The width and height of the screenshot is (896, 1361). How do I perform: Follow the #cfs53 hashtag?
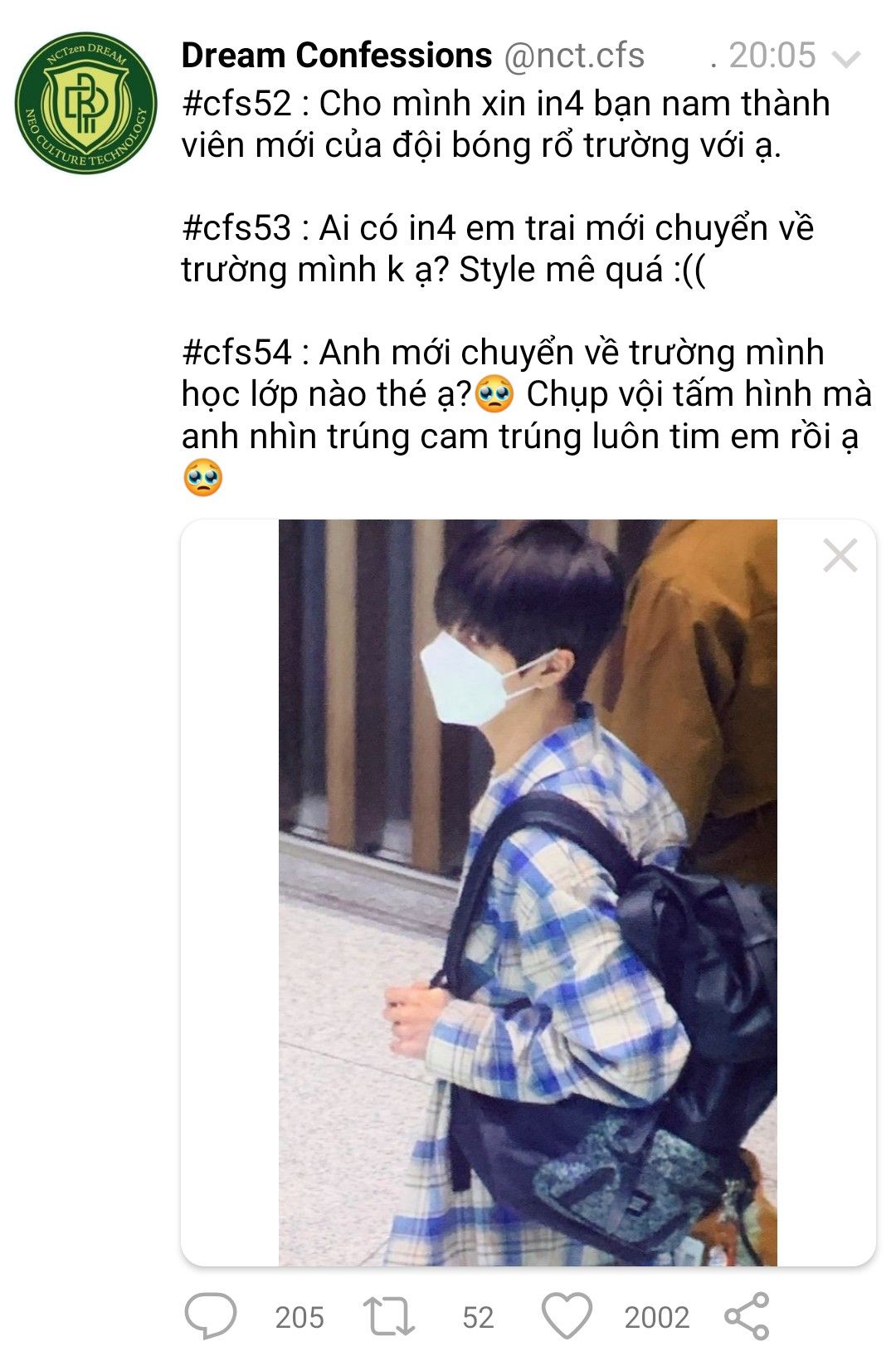[x=236, y=228]
